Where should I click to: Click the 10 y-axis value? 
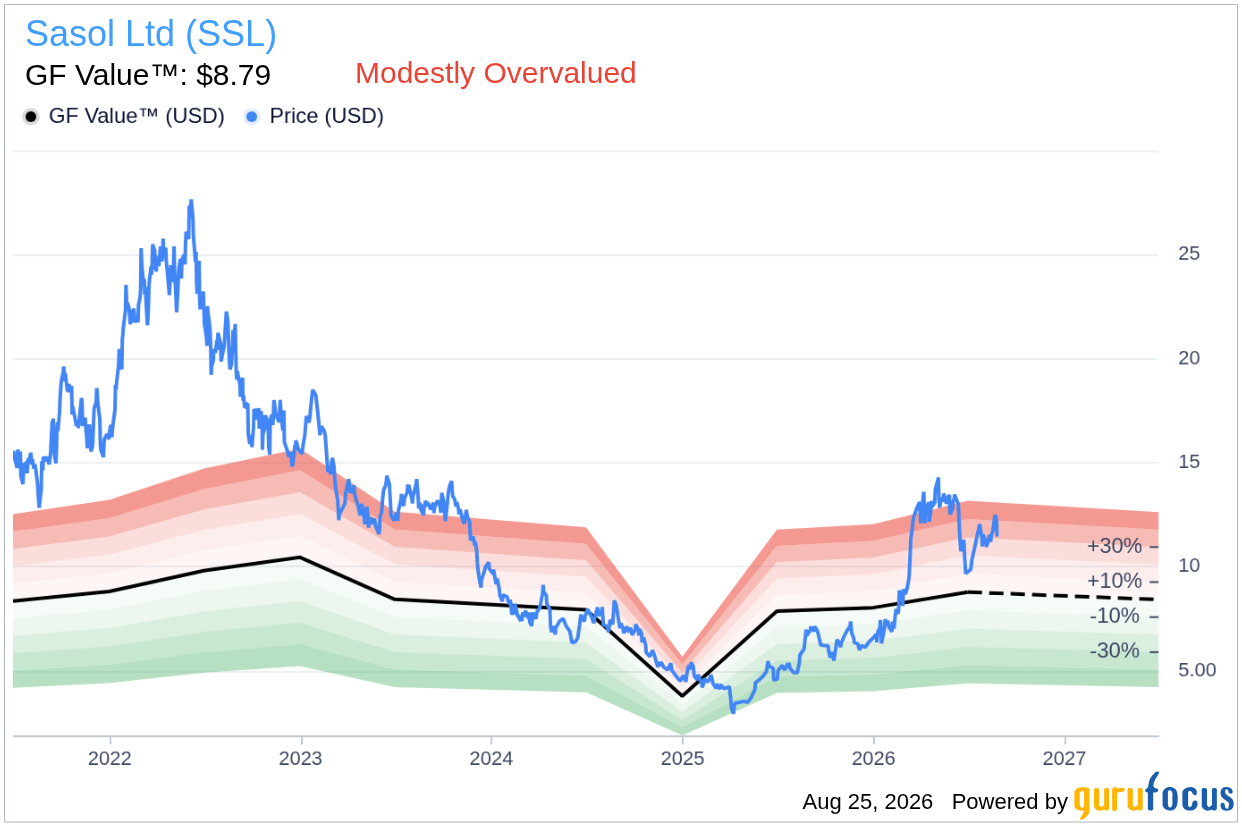(1189, 566)
